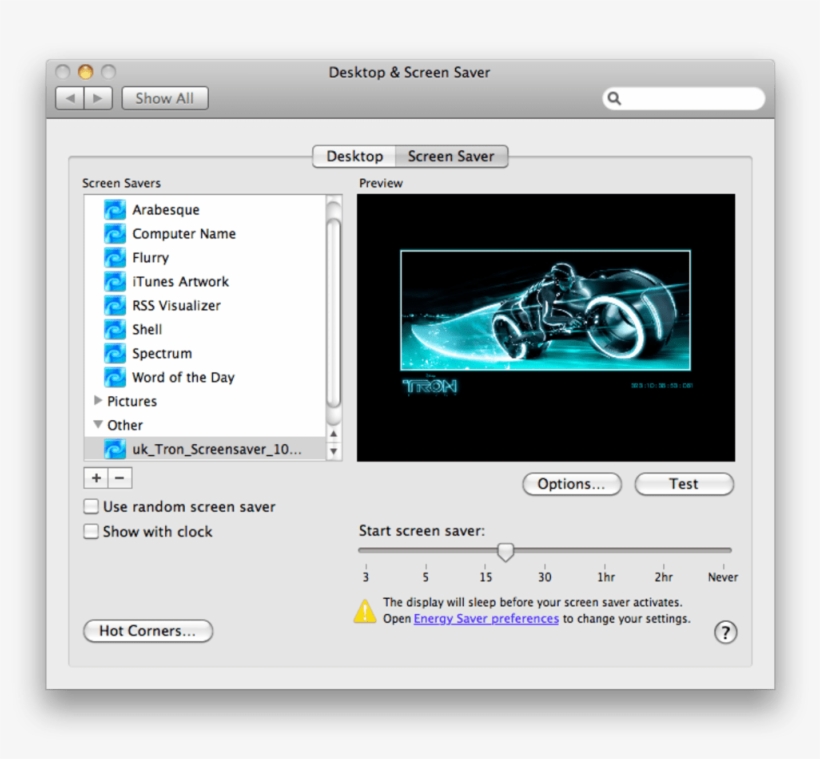
Task: Open screen saver Options
Action: [x=572, y=484]
